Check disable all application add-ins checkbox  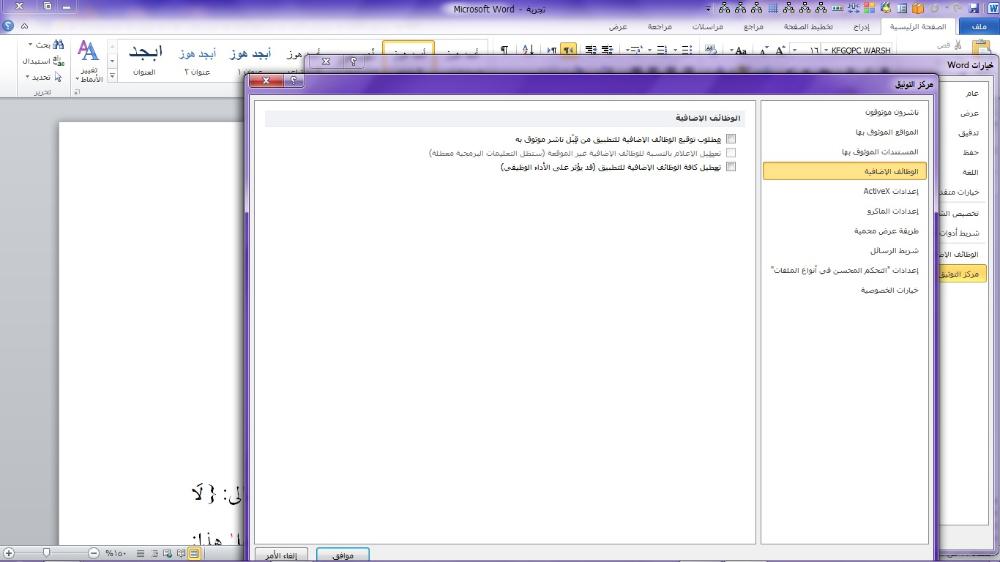(731, 166)
